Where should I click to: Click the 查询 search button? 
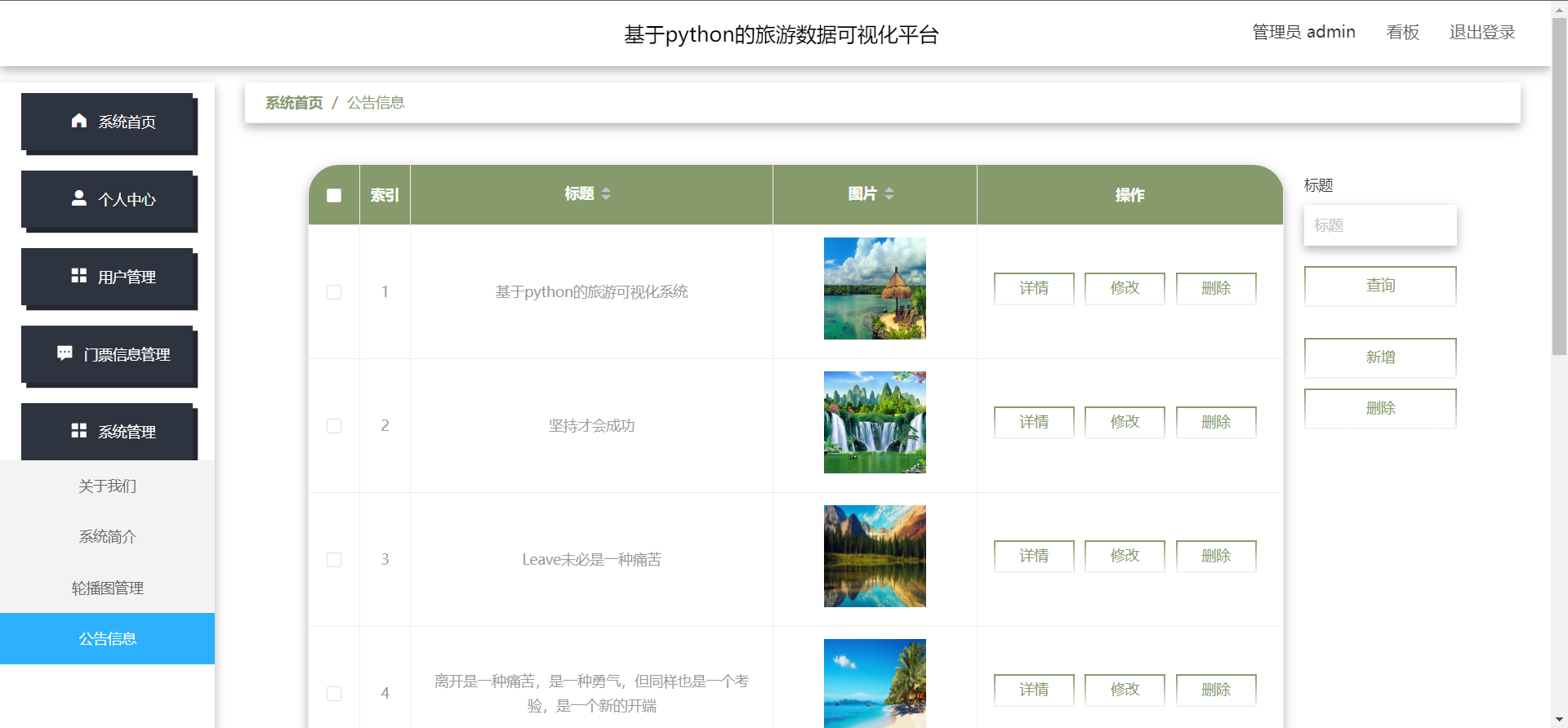[x=1380, y=286]
